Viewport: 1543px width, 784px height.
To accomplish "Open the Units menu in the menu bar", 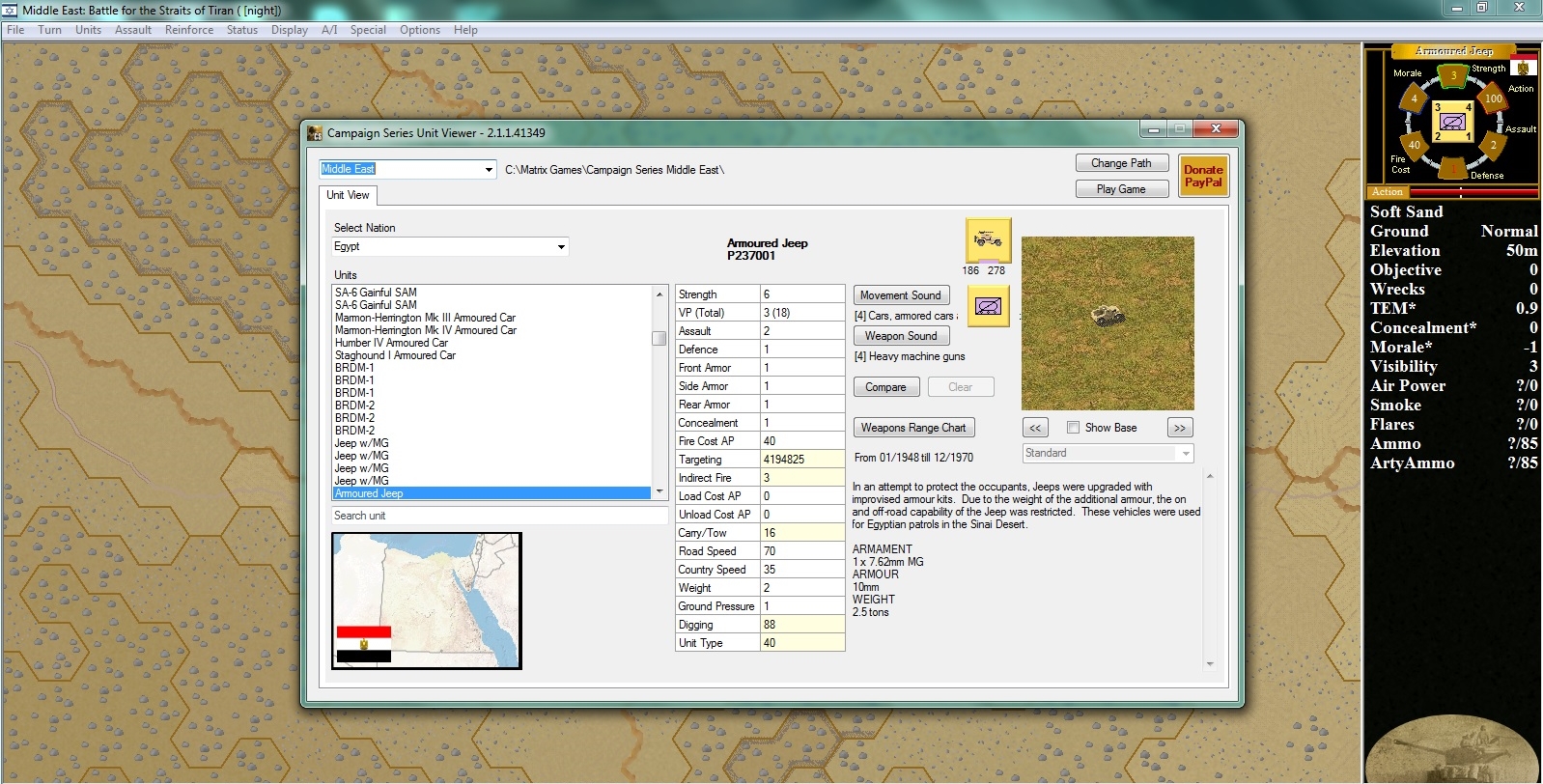I will pyautogui.click(x=88, y=30).
